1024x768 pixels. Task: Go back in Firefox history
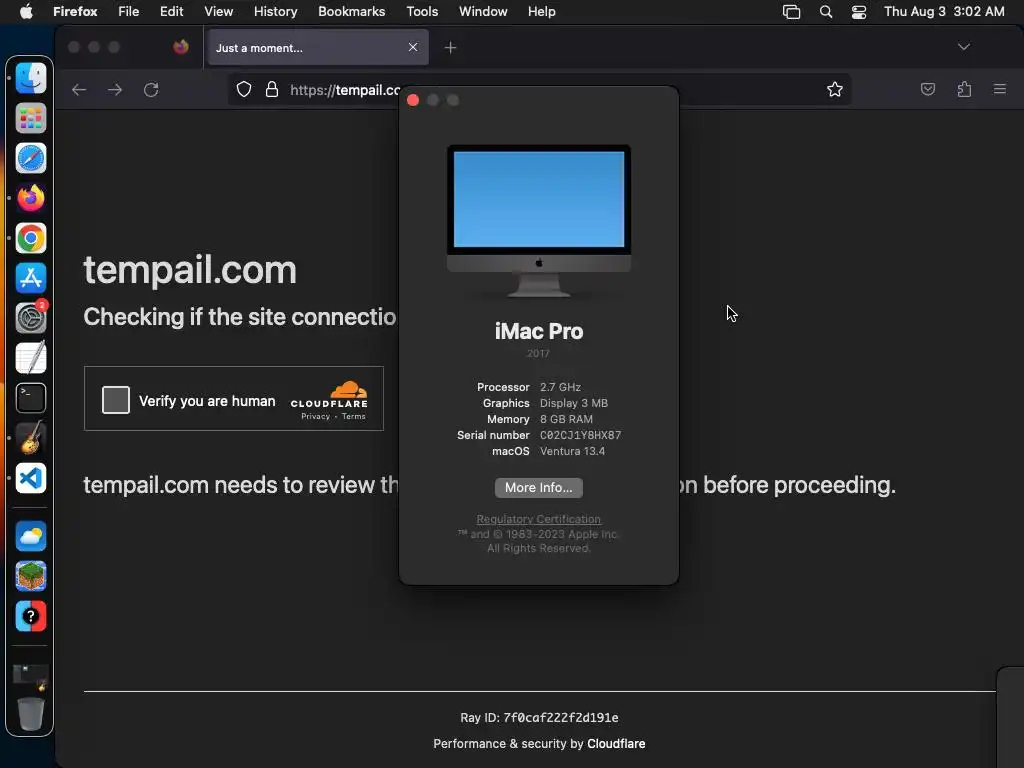pyautogui.click(x=79, y=89)
